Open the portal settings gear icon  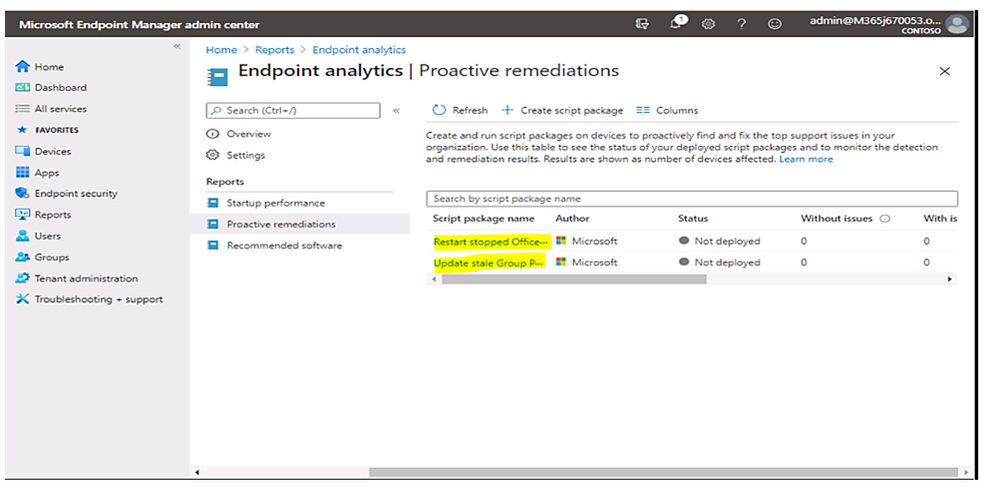[x=708, y=24]
